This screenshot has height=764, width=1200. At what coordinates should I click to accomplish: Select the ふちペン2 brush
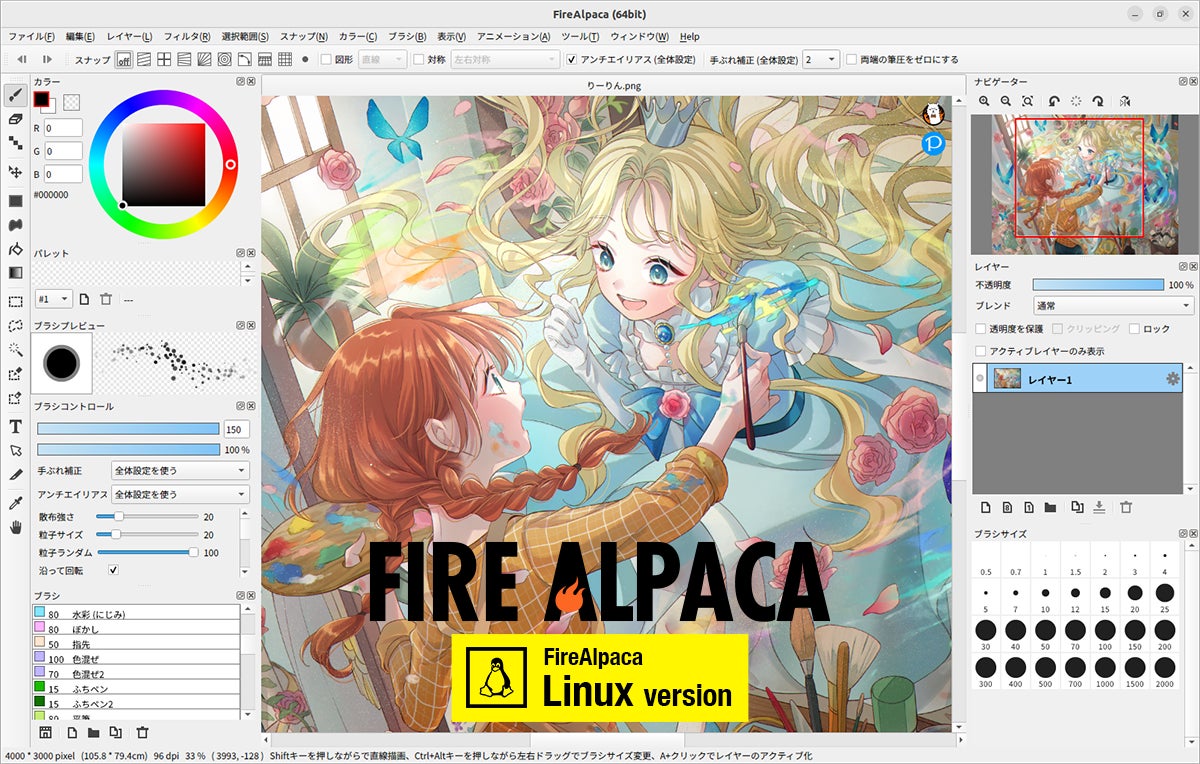[x=137, y=703]
